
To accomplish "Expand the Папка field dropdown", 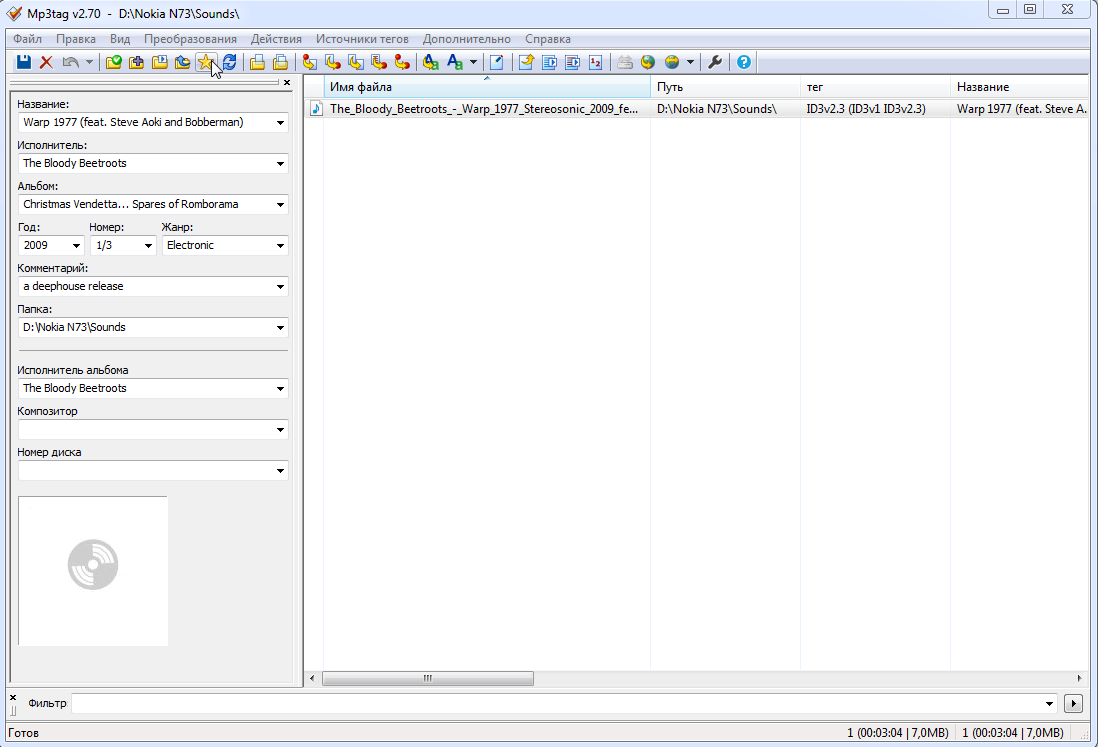I will coord(280,328).
